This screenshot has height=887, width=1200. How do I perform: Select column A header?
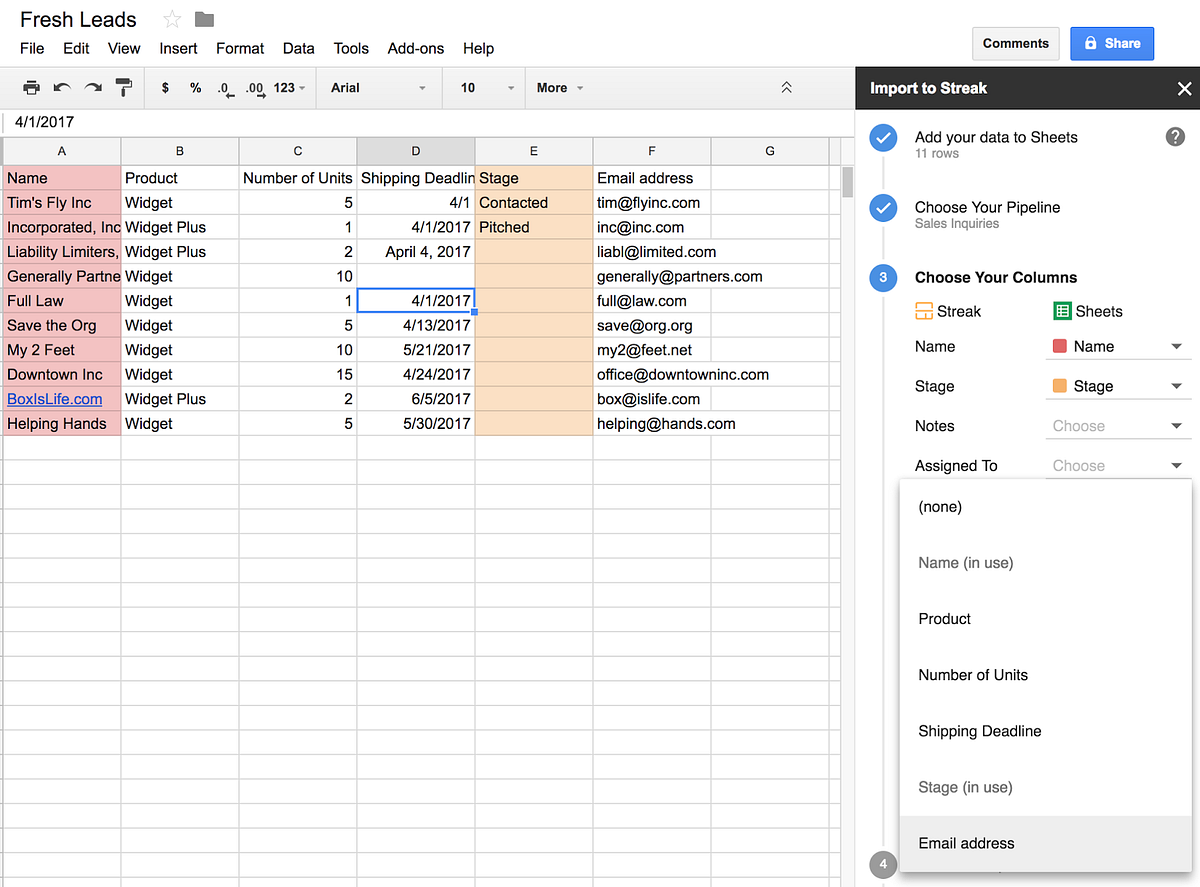pyautogui.click(x=62, y=151)
